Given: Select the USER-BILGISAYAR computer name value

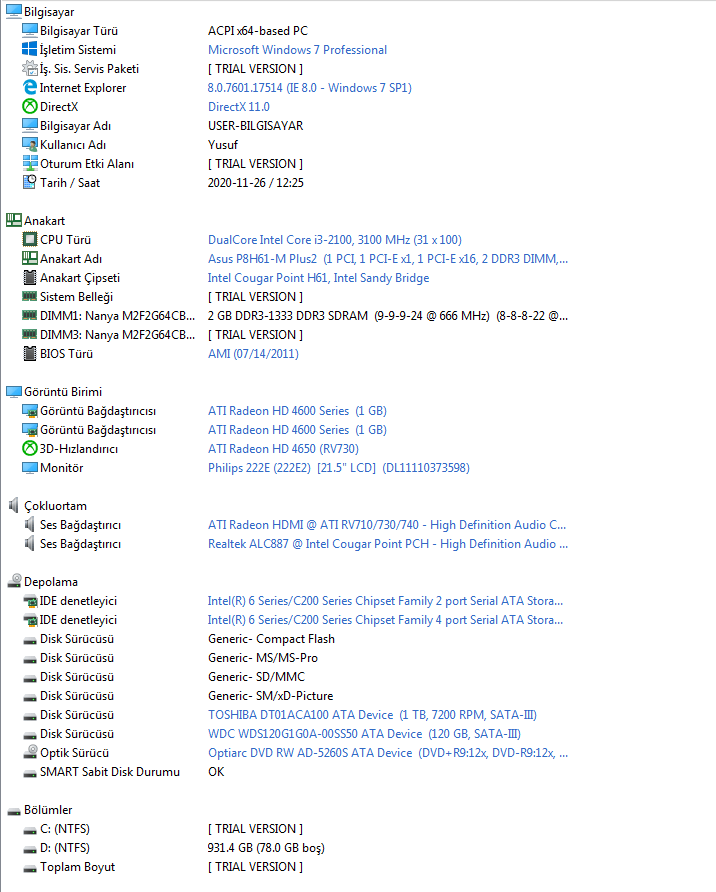Looking at the screenshot, I should click(x=255, y=126).
